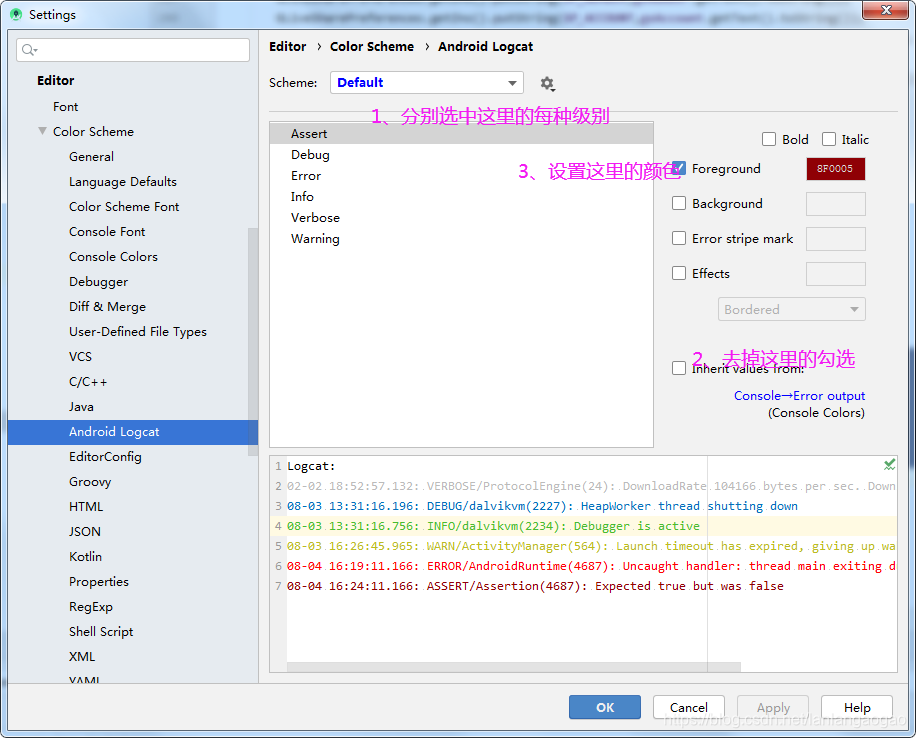
Task: Enable the Effects checkbox
Action: click(x=679, y=273)
